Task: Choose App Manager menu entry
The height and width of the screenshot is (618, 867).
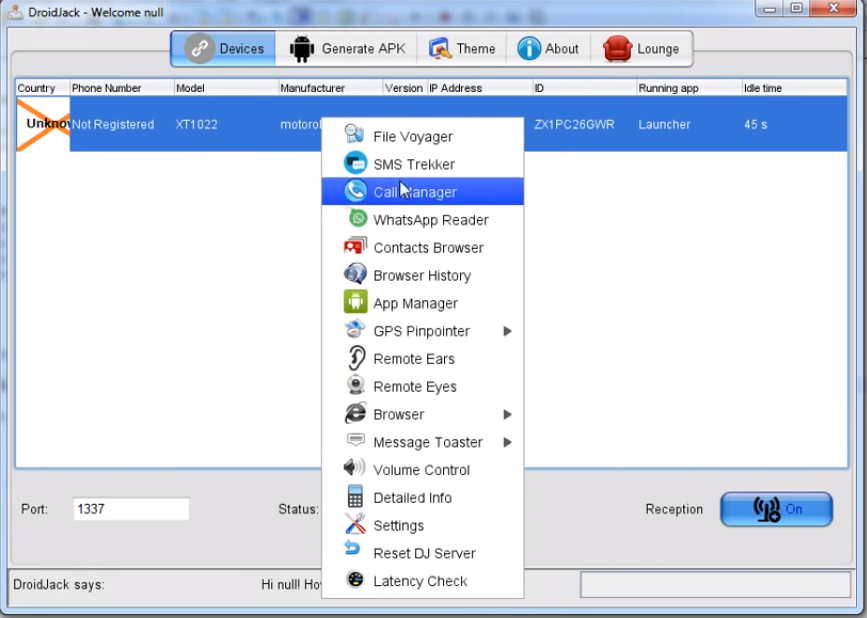Action: coord(422,303)
